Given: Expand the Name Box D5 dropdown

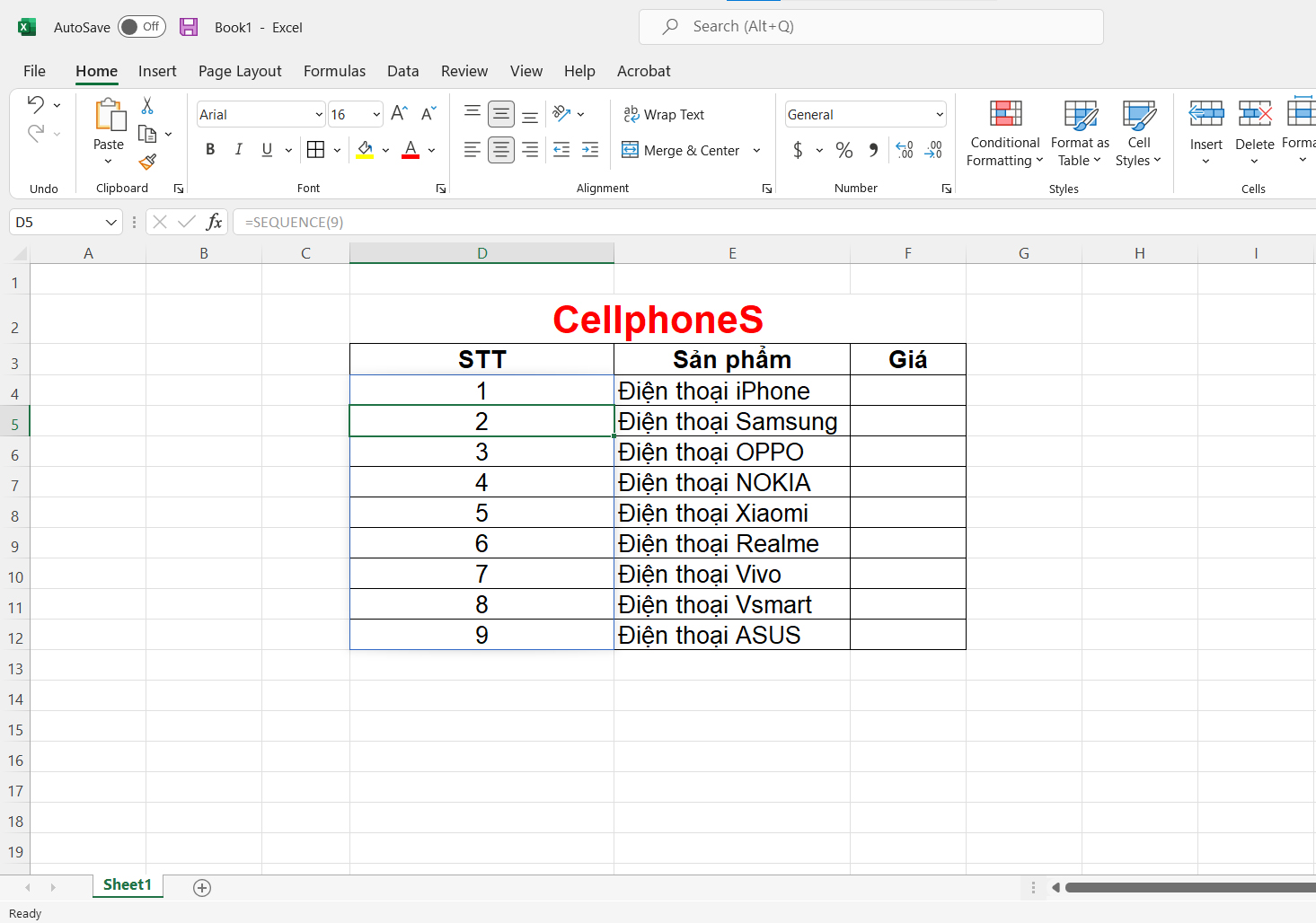Looking at the screenshot, I should coord(110,222).
